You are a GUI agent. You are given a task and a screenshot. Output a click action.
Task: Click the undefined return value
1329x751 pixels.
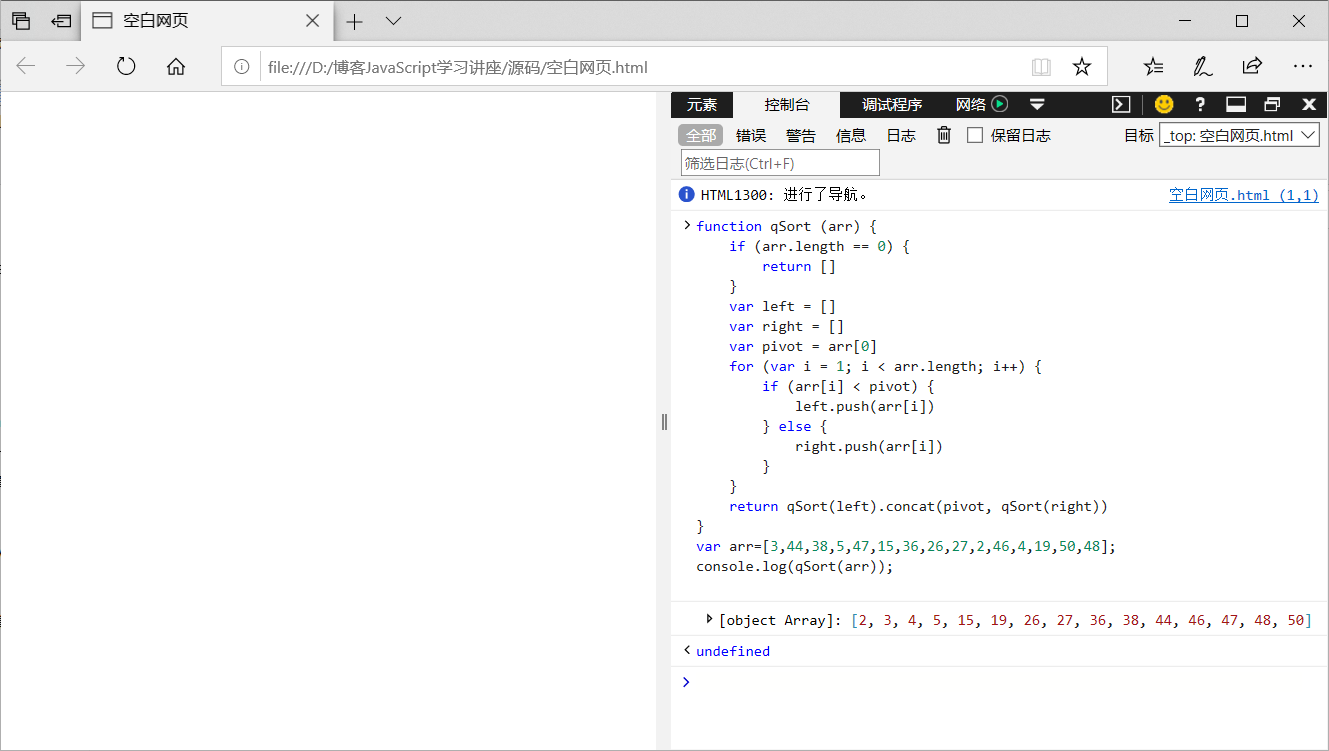(733, 651)
